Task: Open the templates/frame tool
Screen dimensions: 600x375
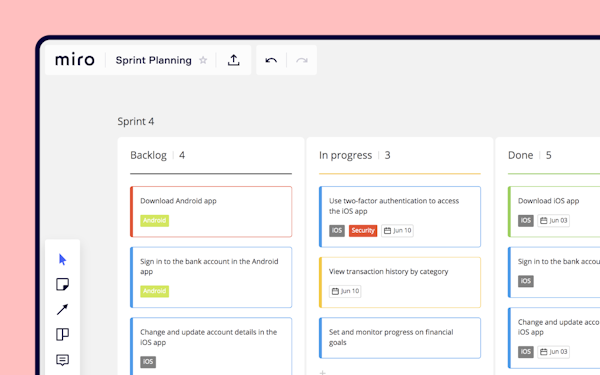Action: click(62, 334)
